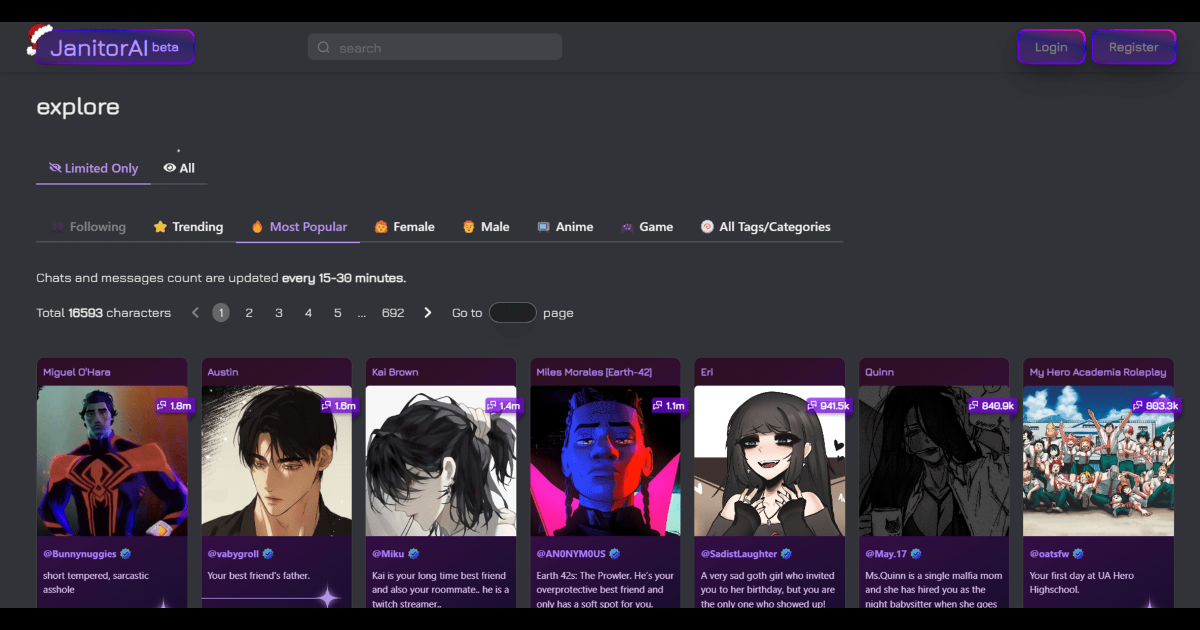
Task: Jump to page 3 in pagination
Action: click(x=278, y=312)
